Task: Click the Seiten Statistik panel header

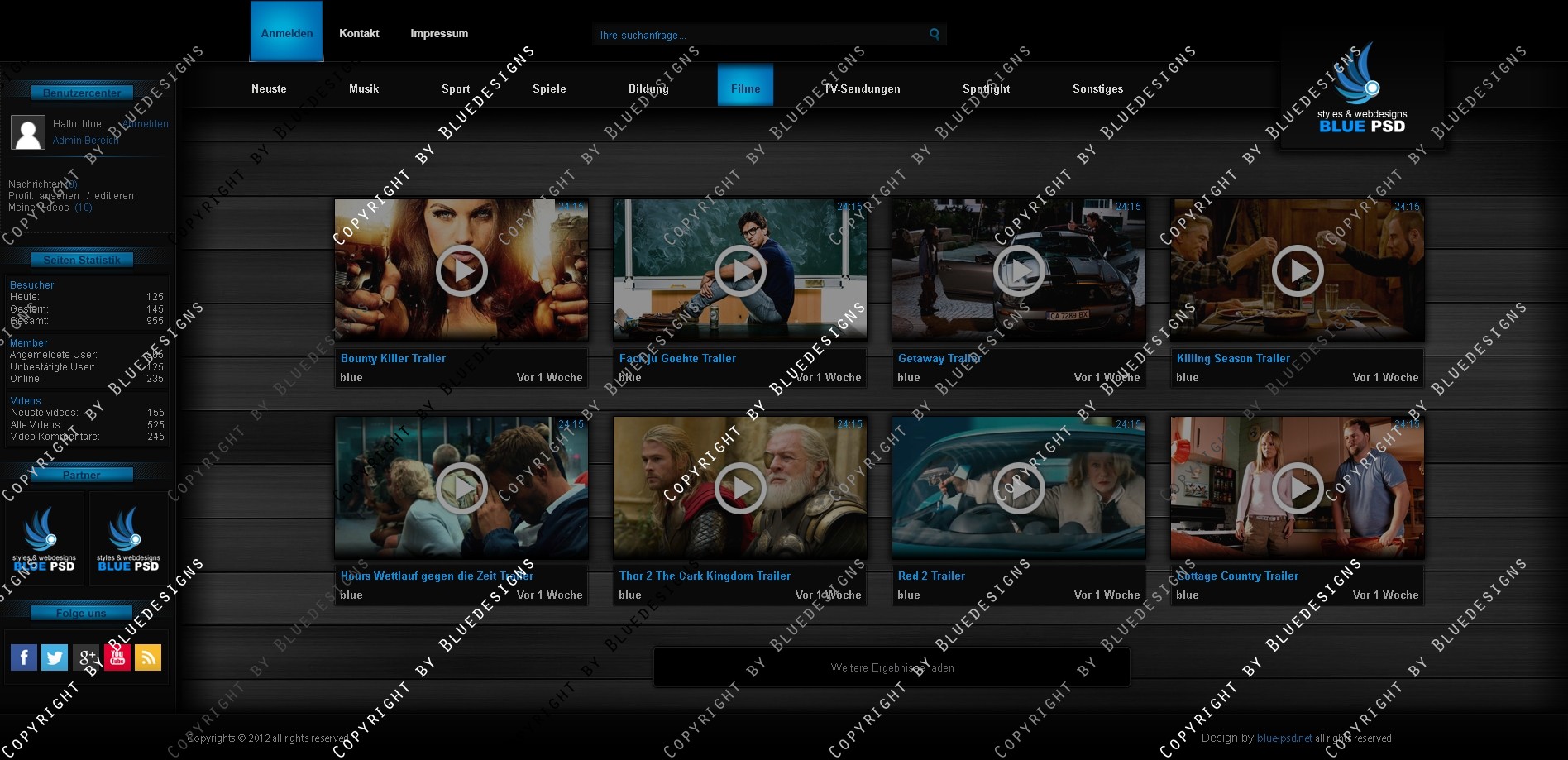Action: tap(82, 260)
